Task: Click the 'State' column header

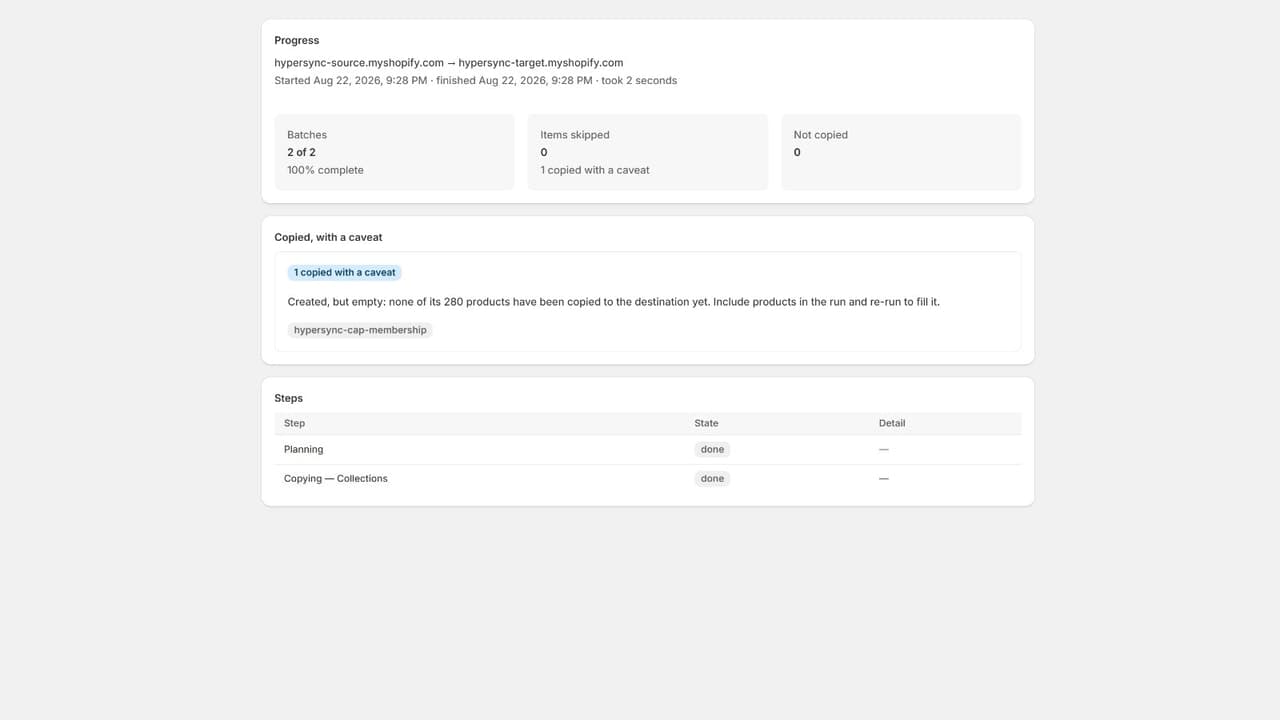Action: click(x=706, y=423)
